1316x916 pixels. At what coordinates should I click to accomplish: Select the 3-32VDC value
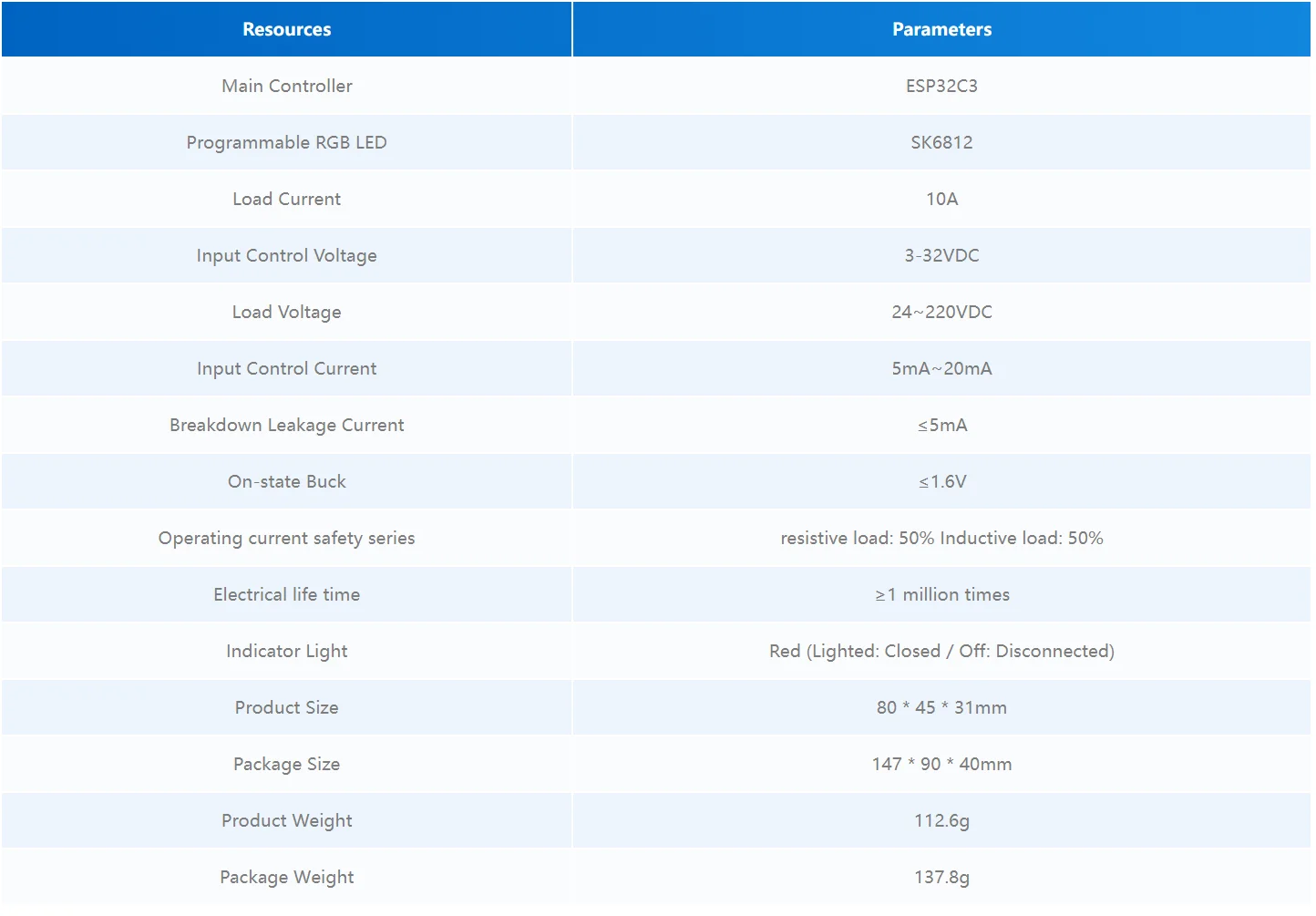pyautogui.click(x=941, y=255)
